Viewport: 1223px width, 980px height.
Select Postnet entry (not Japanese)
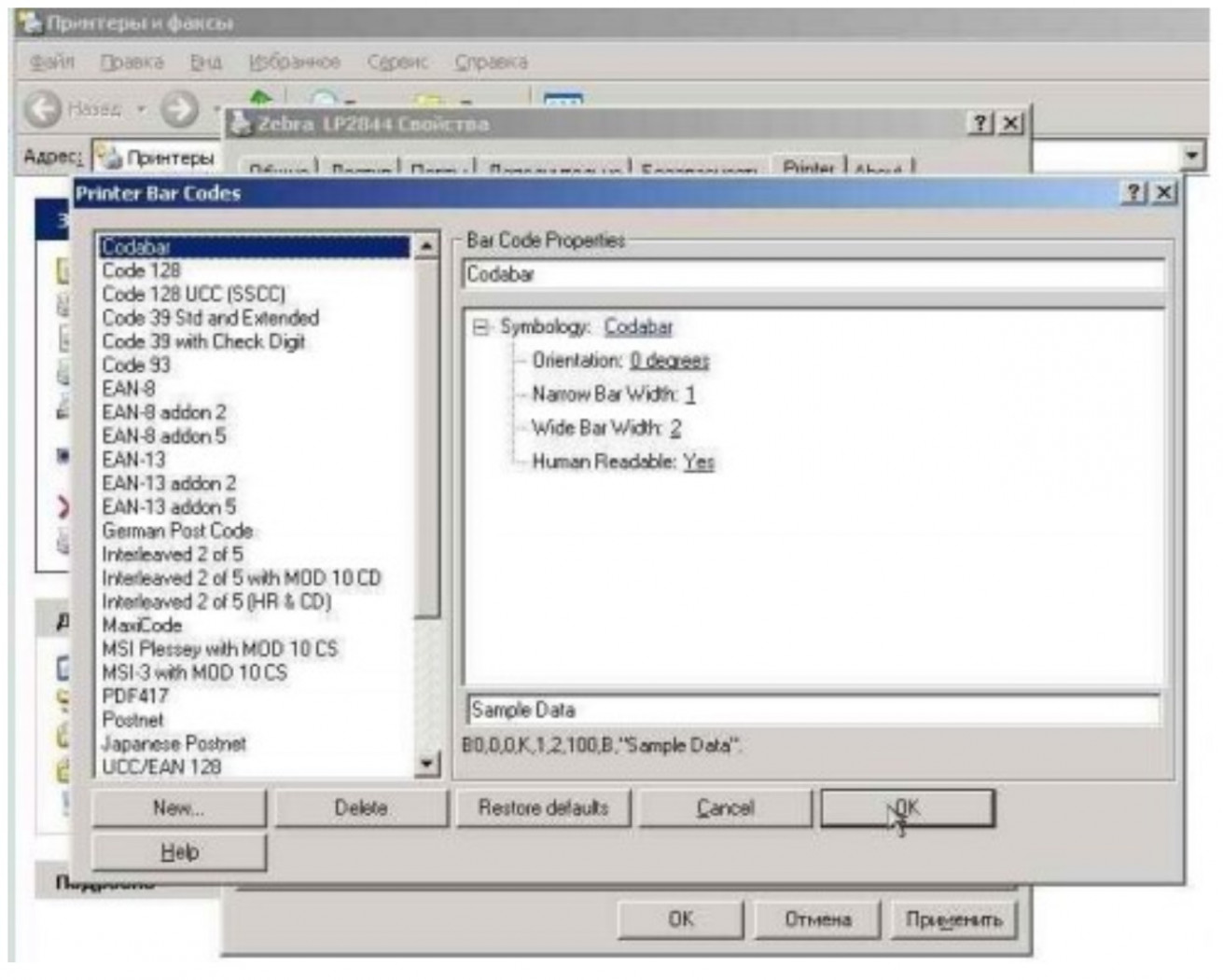point(132,720)
